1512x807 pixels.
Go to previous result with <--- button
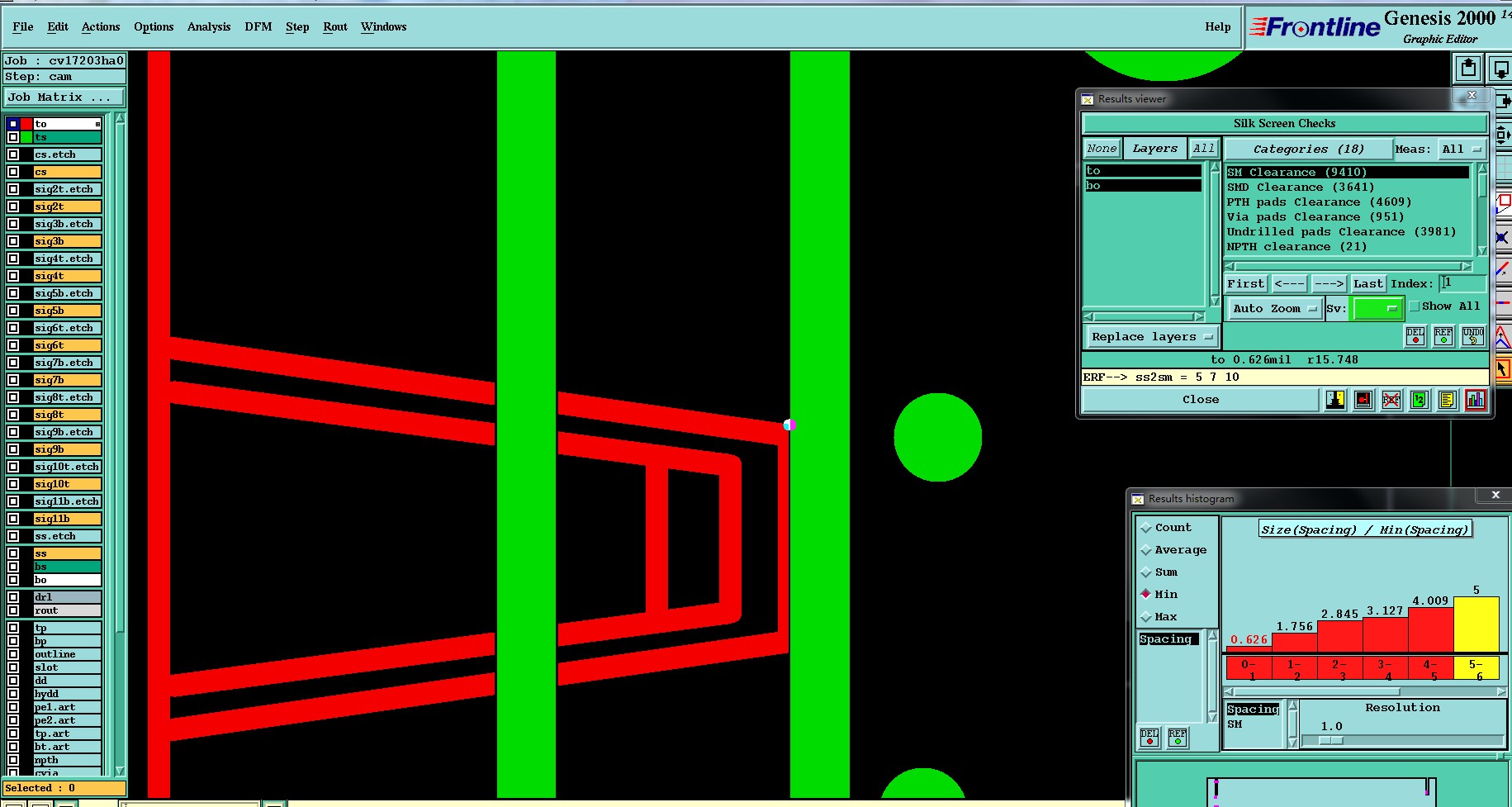click(1289, 283)
